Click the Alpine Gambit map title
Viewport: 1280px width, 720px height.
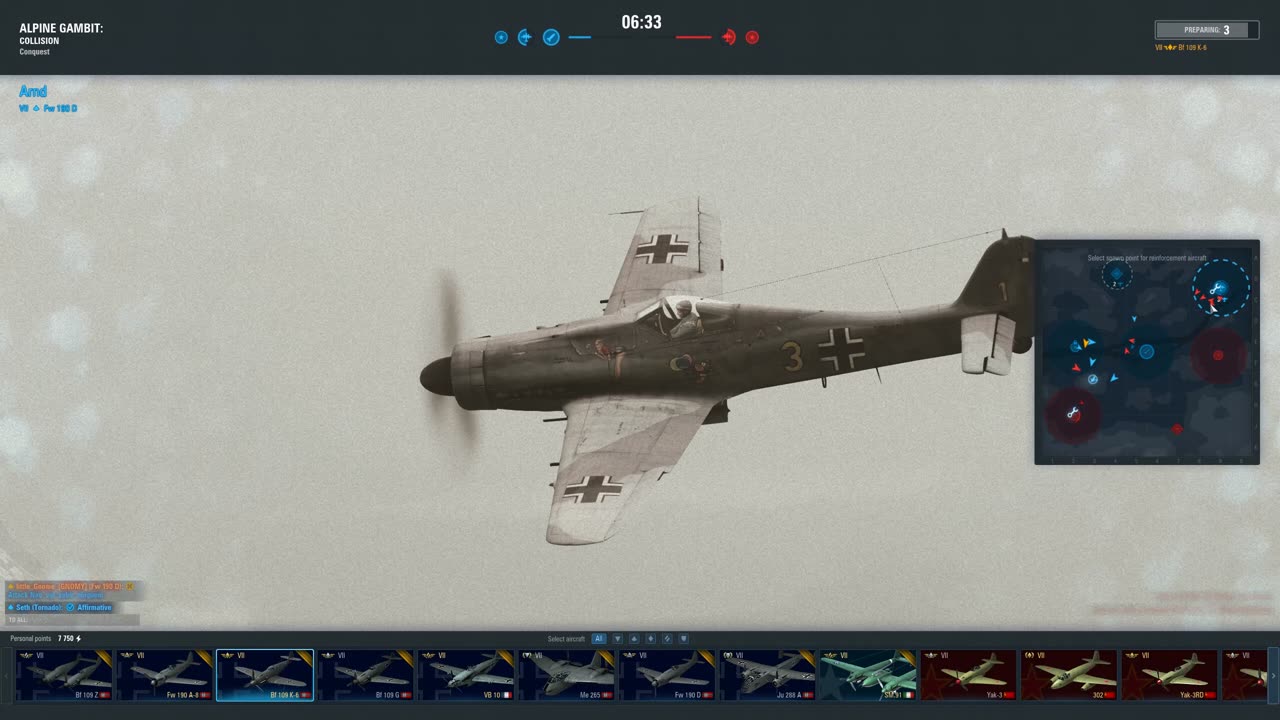[61, 28]
